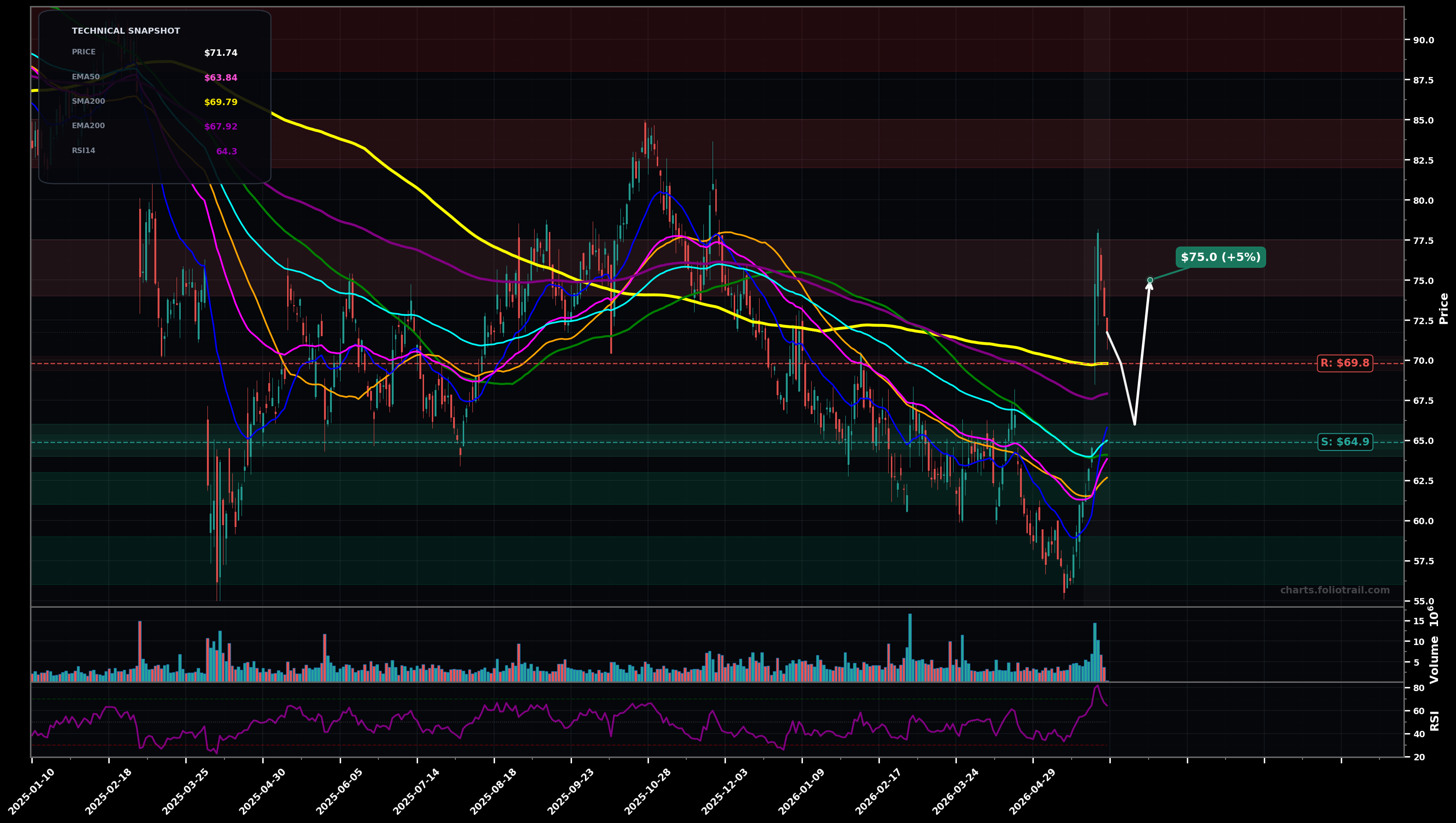Image resolution: width=1456 pixels, height=823 pixels.
Task: Click the 2025-07-14 date axis label
Action: click(x=416, y=791)
